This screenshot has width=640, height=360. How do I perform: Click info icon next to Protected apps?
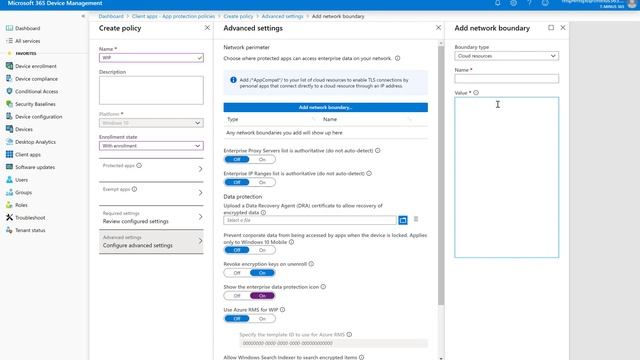pos(139,165)
